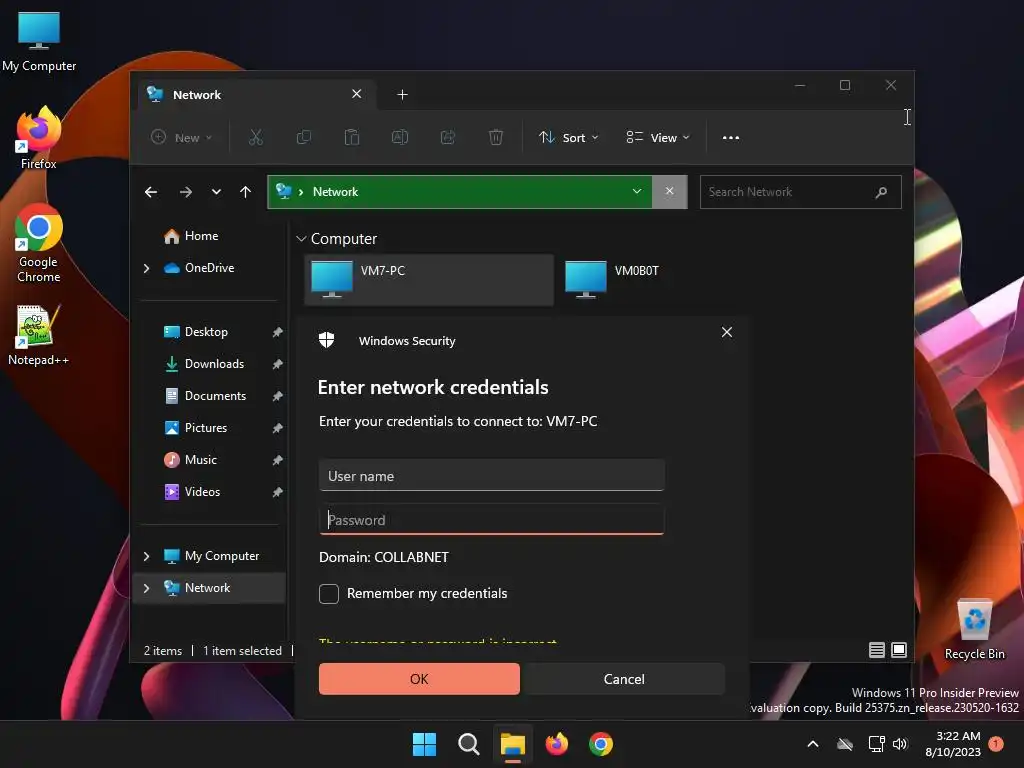Click the Password field
Image resolution: width=1024 pixels, height=768 pixels.
(x=492, y=520)
